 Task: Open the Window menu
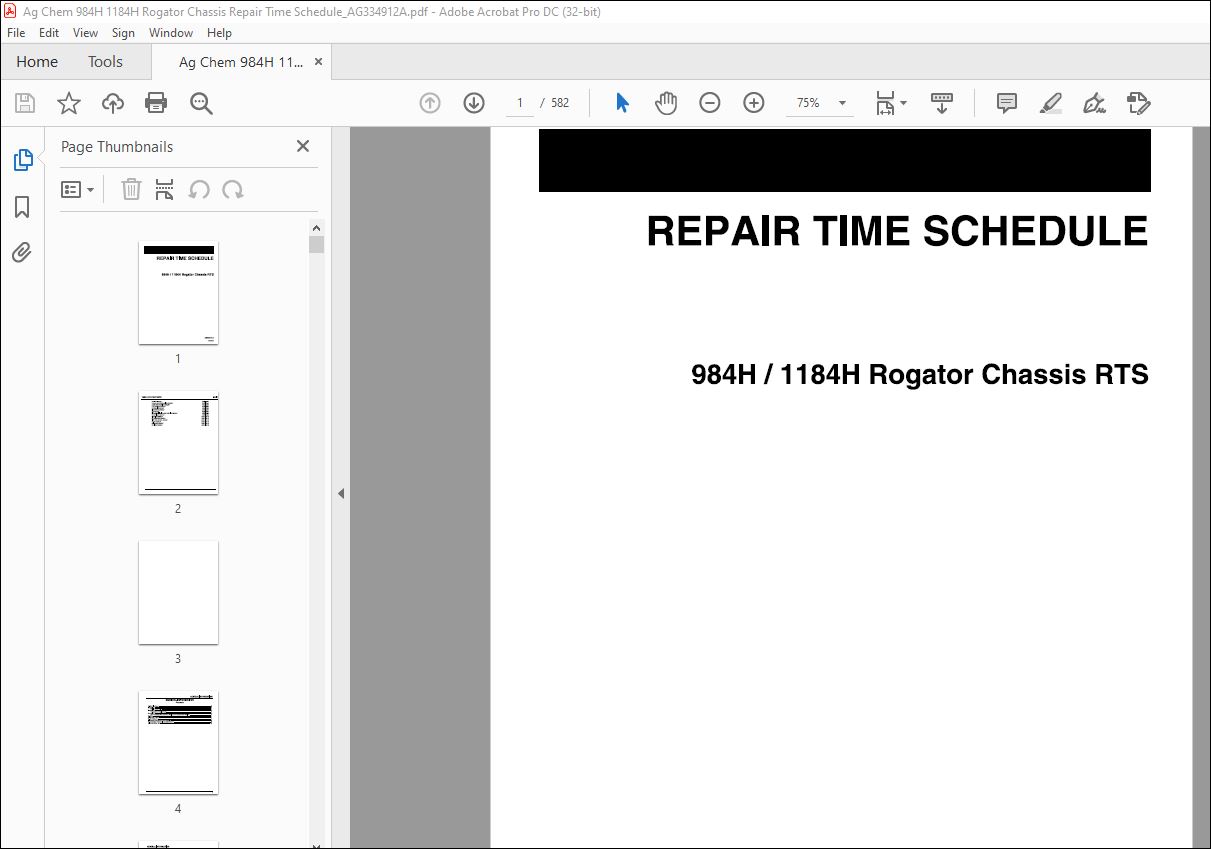pos(171,33)
